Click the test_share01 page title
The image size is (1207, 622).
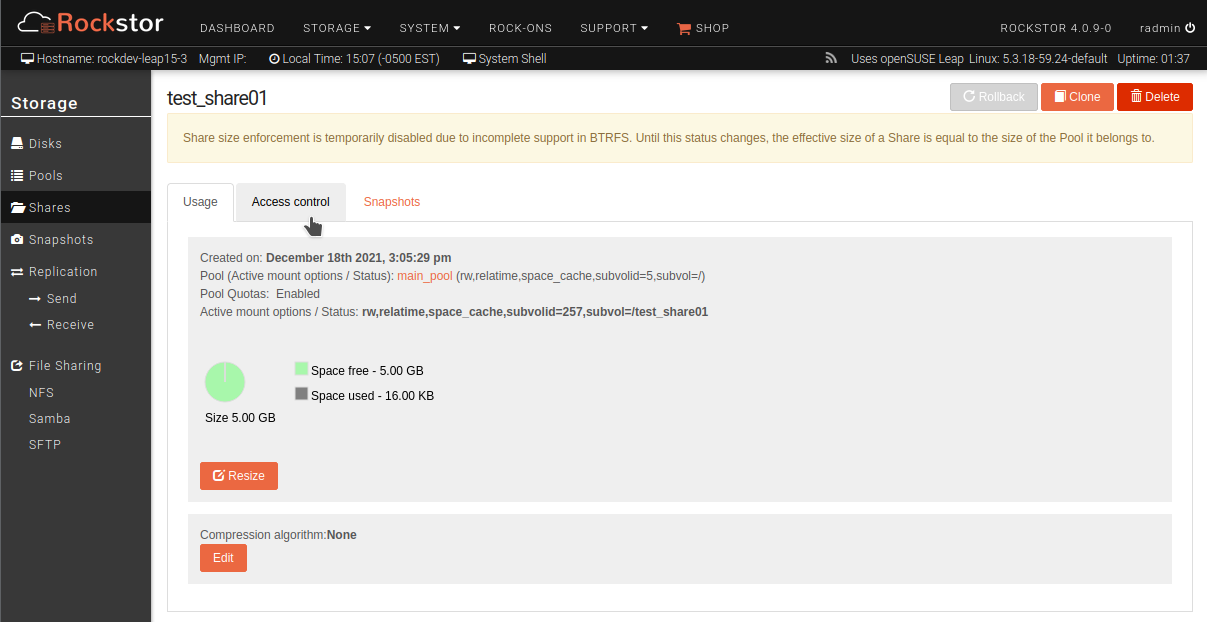point(217,98)
